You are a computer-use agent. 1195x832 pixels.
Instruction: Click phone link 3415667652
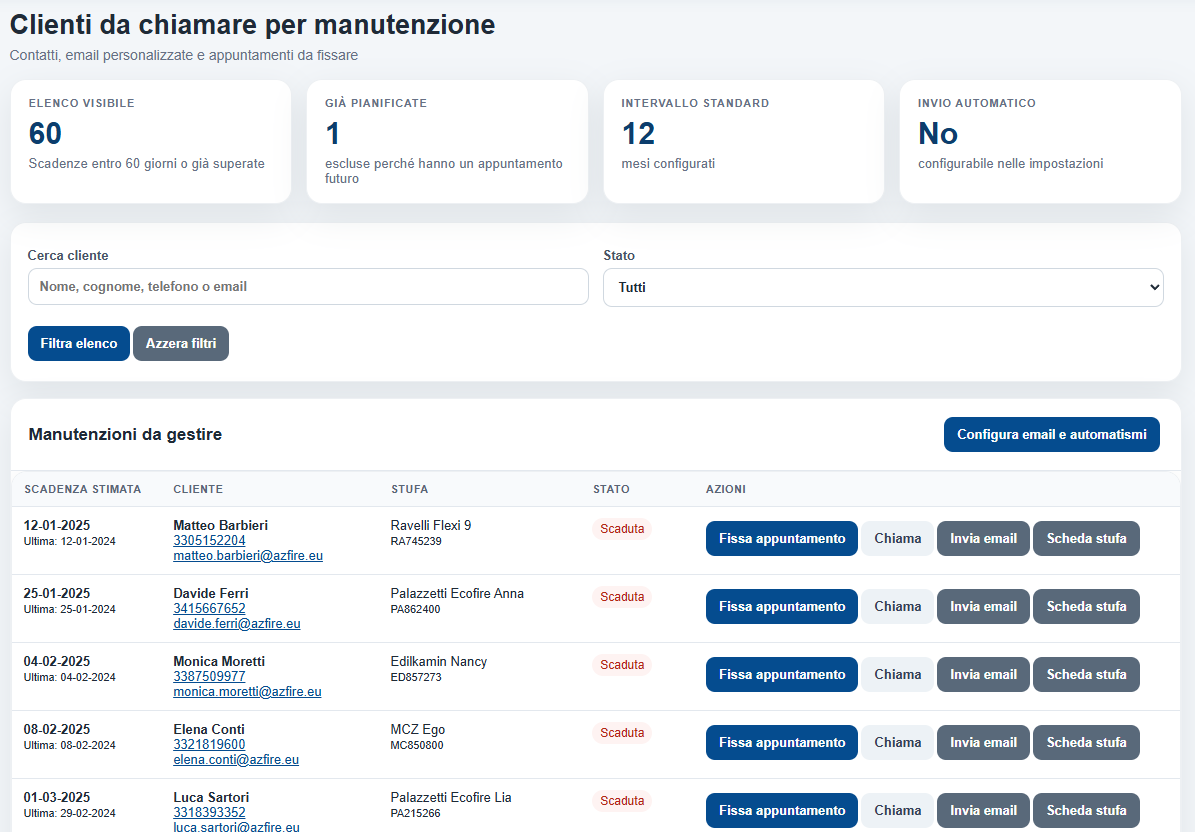(210, 608)
